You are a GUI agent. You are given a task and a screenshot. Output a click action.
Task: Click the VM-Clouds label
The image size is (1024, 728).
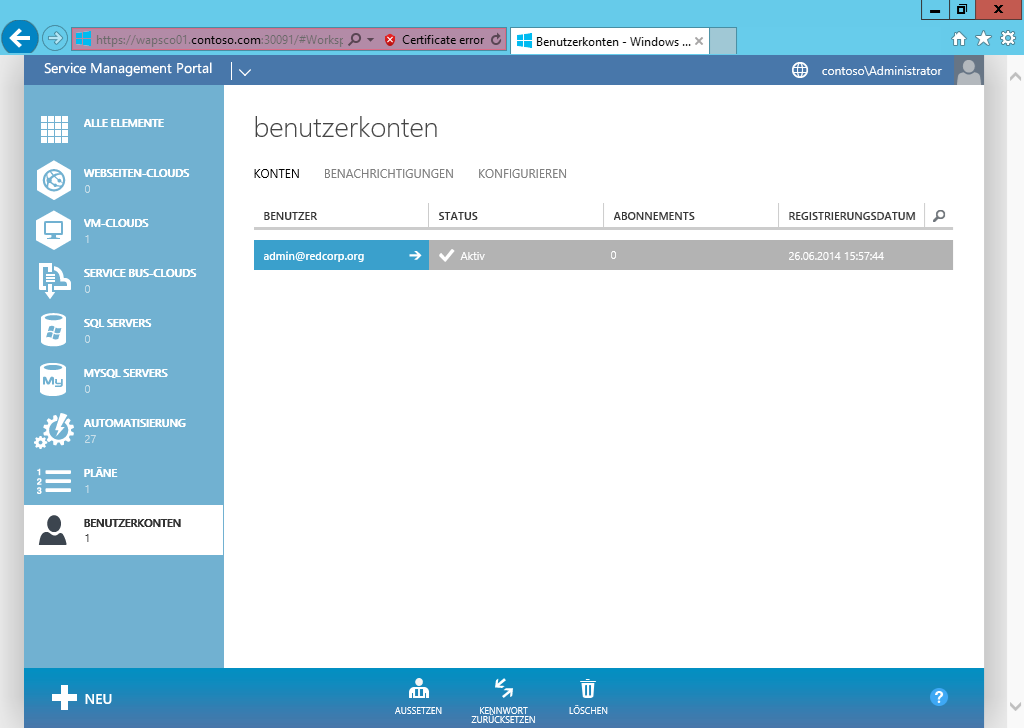click(116, 223)
